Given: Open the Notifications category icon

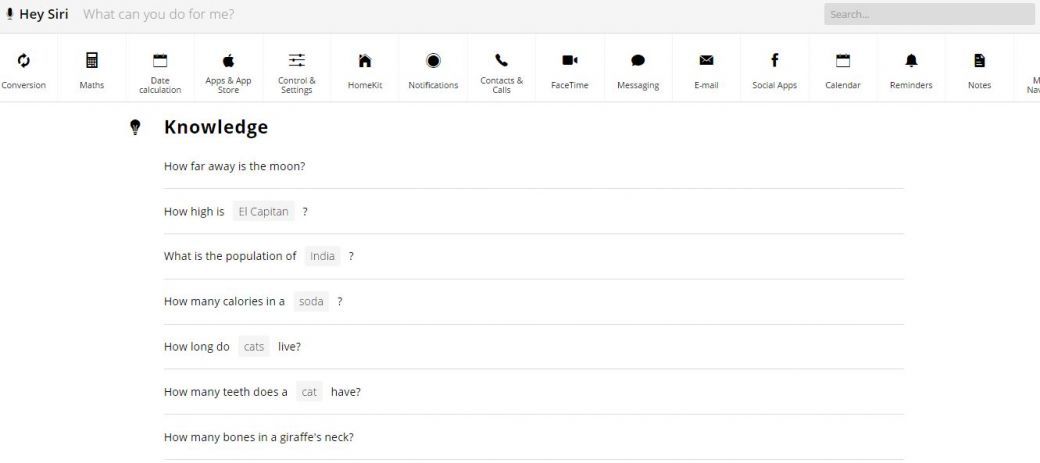Looking at the screenshot, I should point(433,61).
